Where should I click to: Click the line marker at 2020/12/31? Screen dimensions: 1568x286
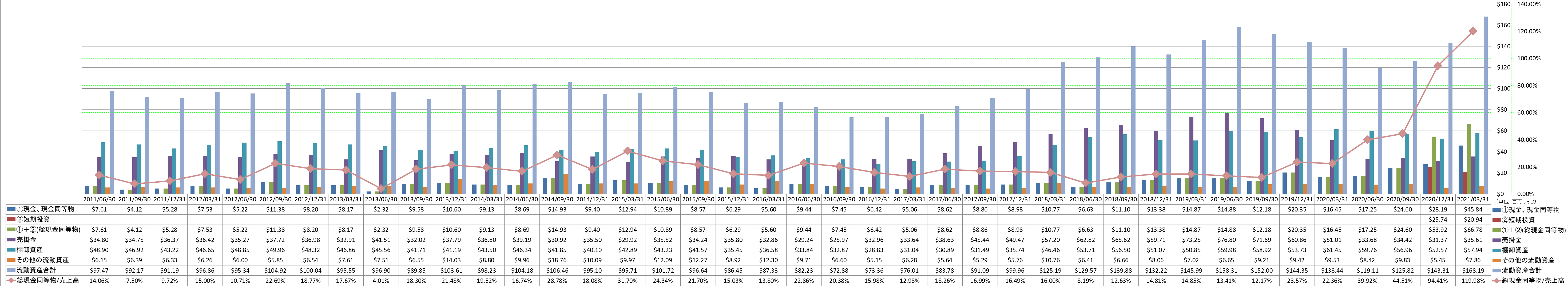click(1438, 66)
